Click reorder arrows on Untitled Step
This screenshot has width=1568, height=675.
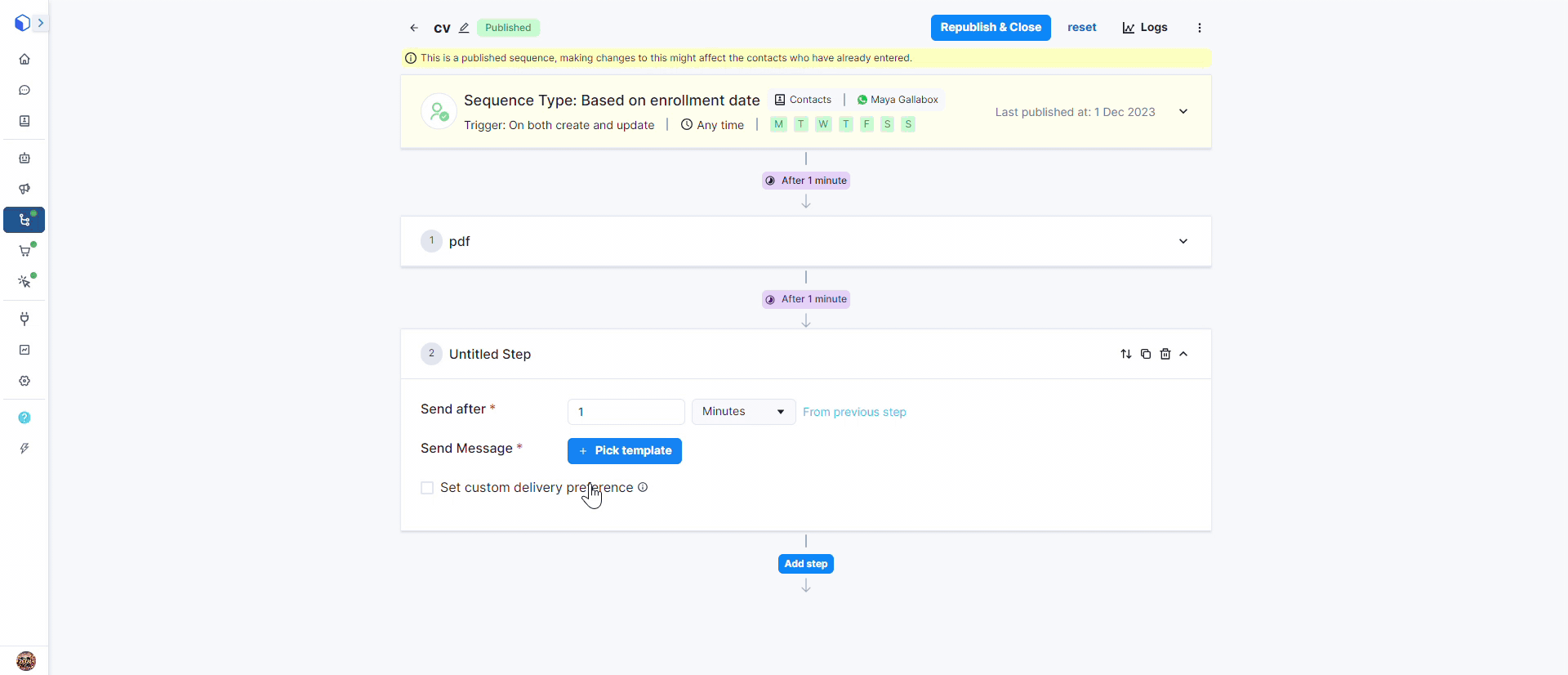click(x=1126, y=354)
